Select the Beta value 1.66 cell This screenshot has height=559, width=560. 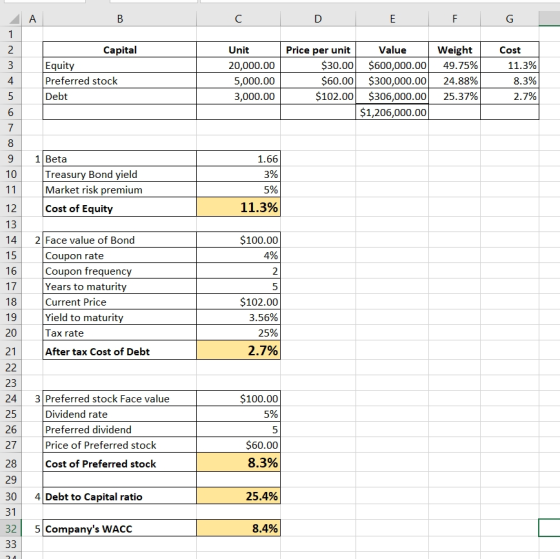coord(238,159)
